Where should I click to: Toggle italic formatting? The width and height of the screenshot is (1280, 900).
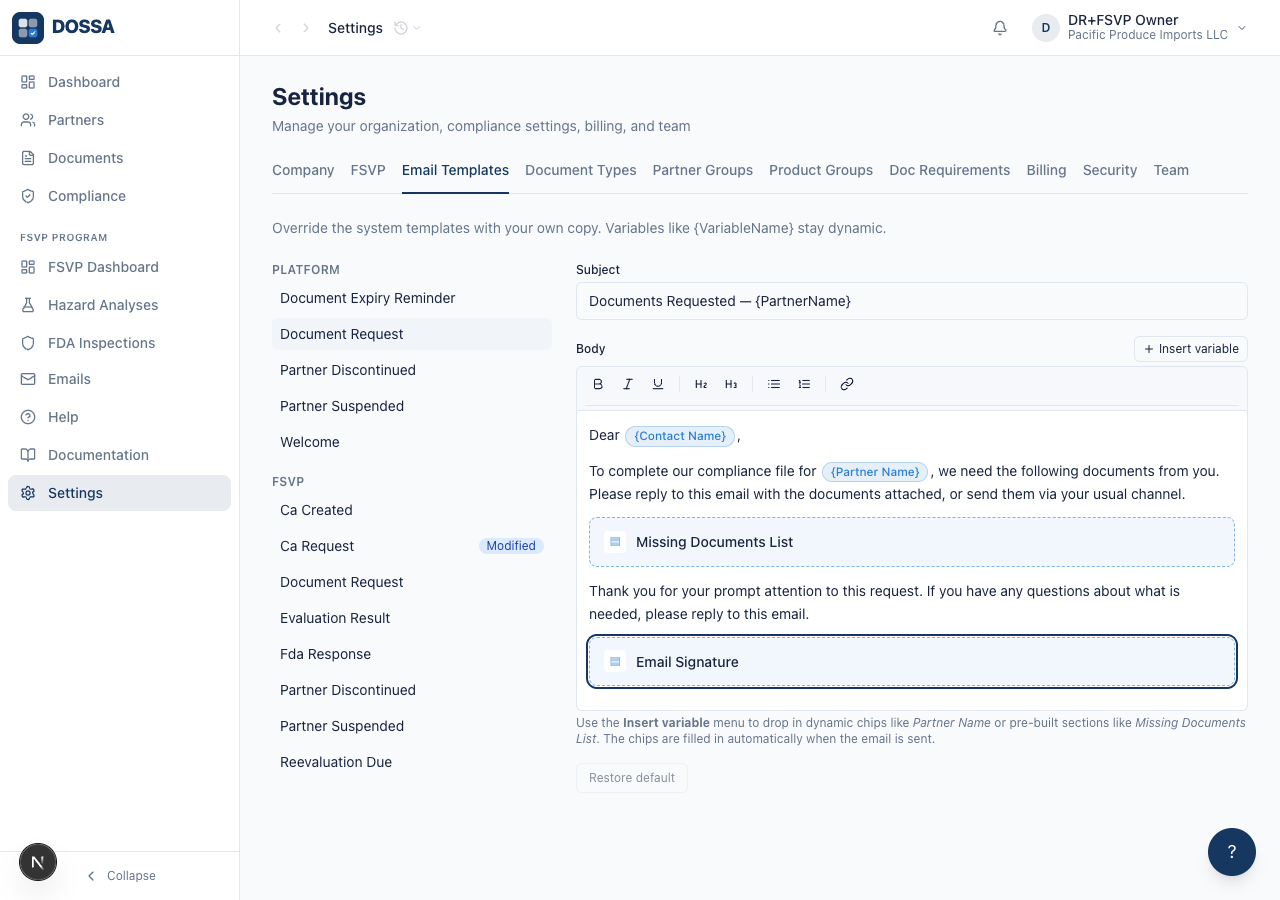tap(628, 384)
